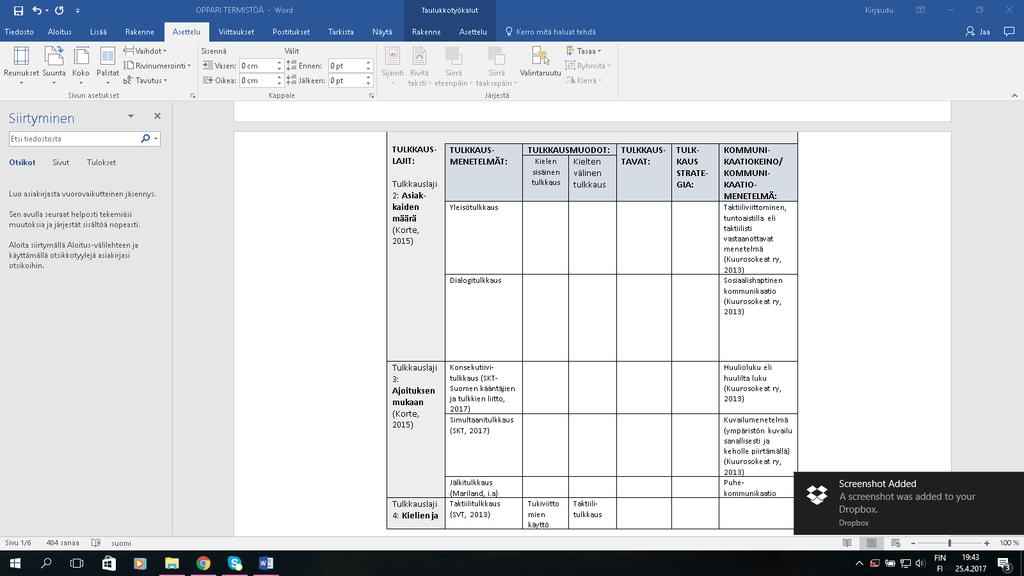Screen dimensions: 1024x576
Task: Click the Oikea indent field
Action: pyautogui.click(x=257, y=80)
